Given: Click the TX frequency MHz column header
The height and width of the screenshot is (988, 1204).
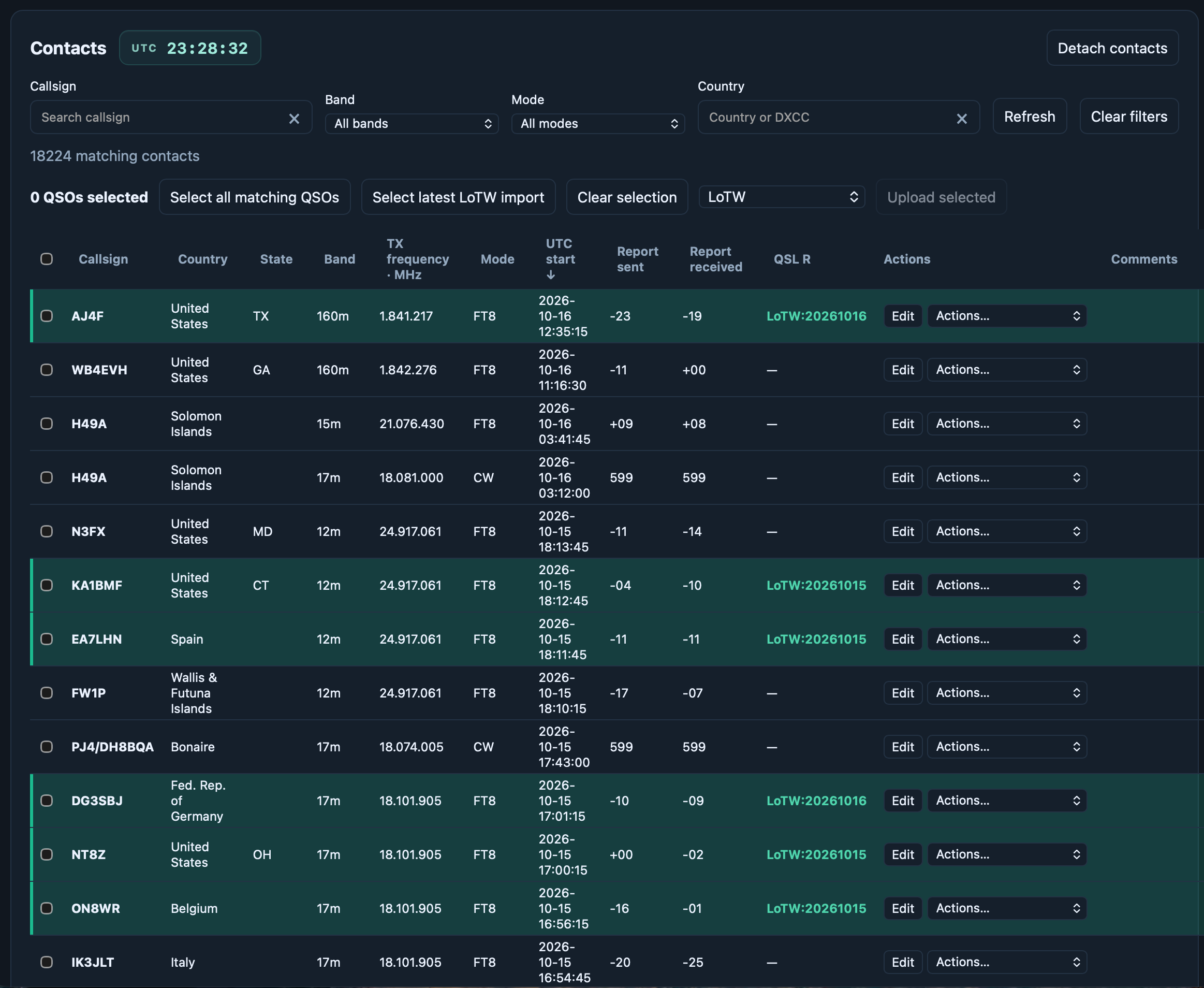Looking at the screenshot, I should (x=418, y=259).
